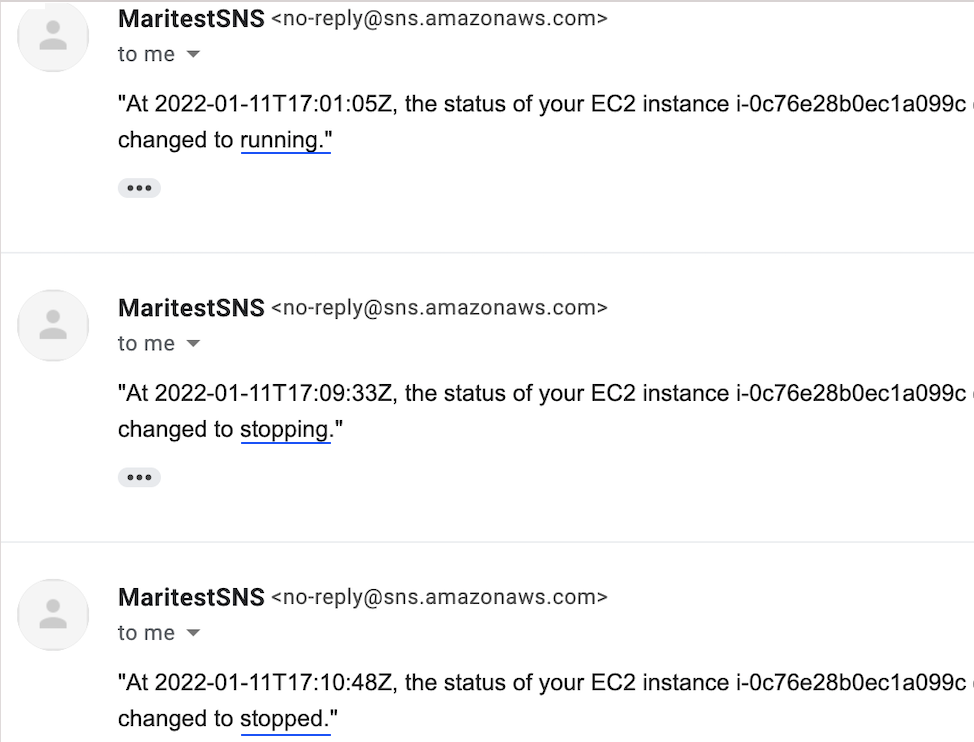The height and width of the screenshot is (742, 974).
Task: Click the sender avatar on the stopping-status email
Action: (x=53, y=325)
